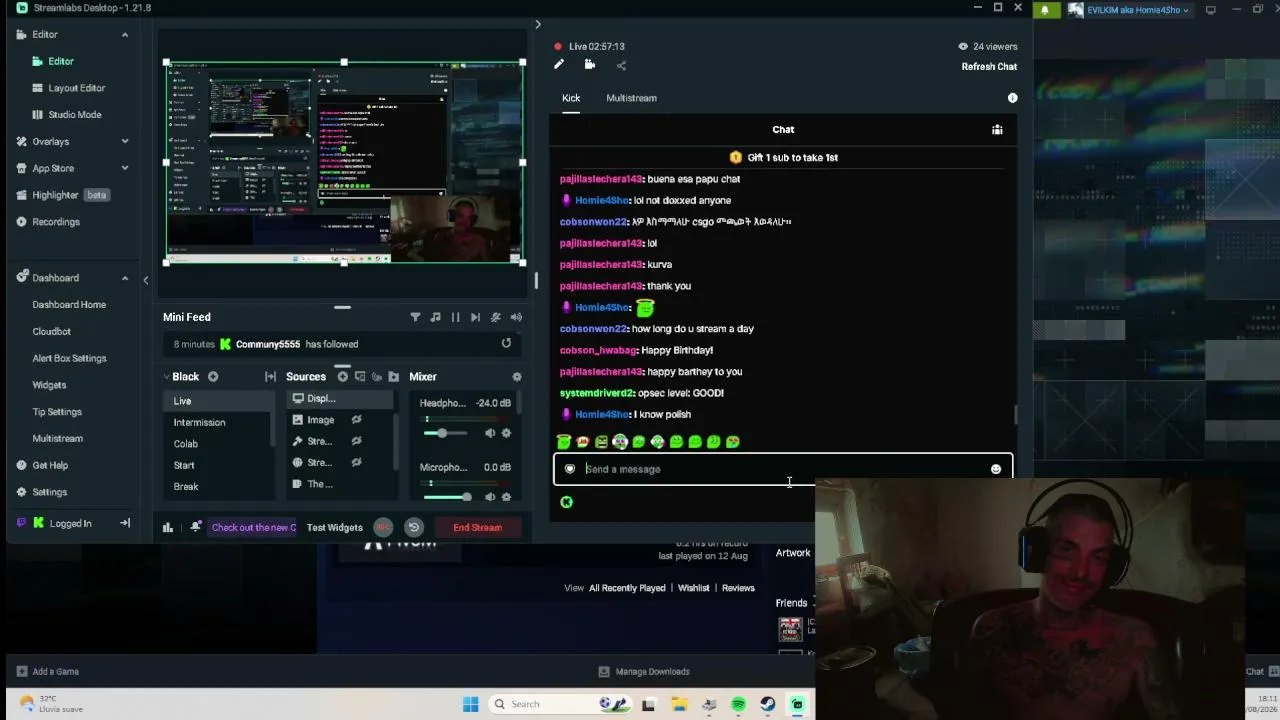Open File Explorer from the taskbar

679,704
